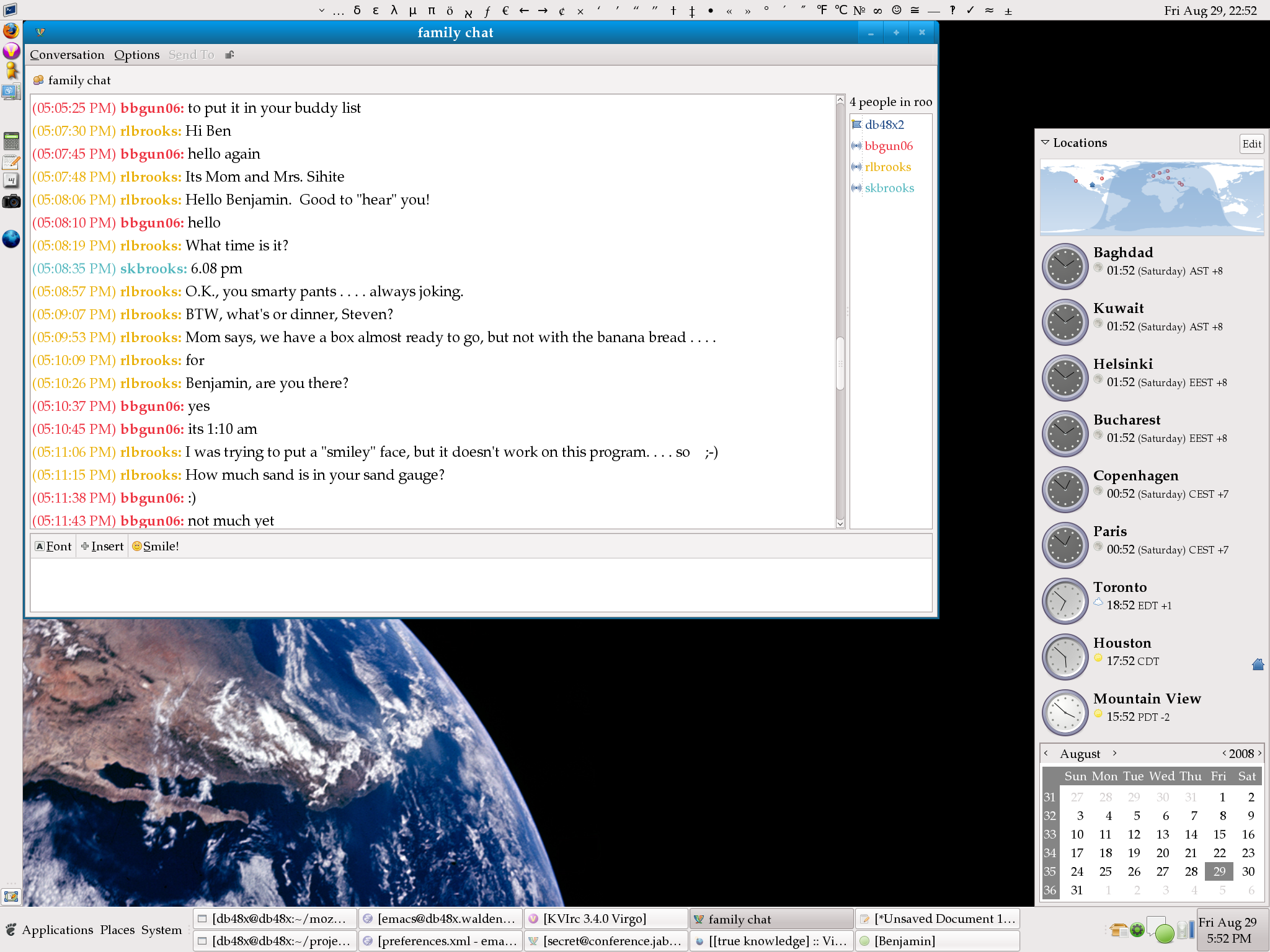Open the green gear tray icon

(x=1137, y=930)
